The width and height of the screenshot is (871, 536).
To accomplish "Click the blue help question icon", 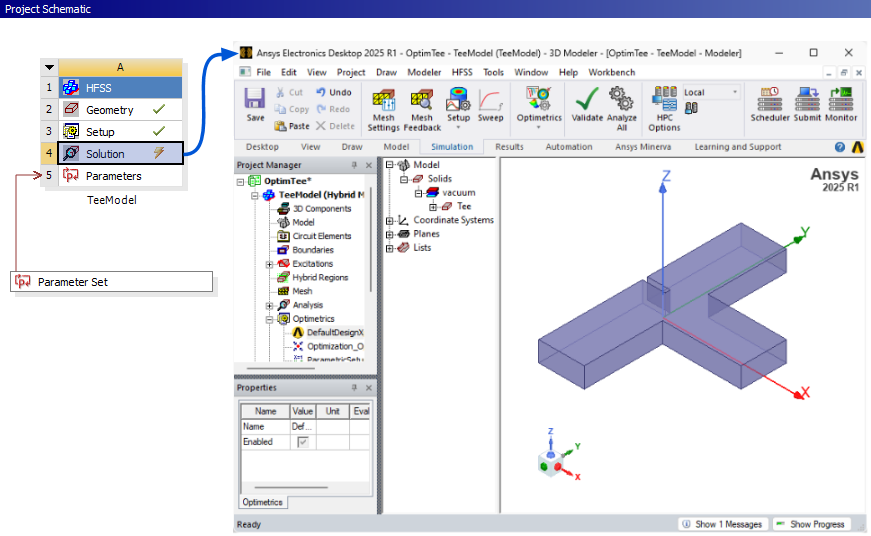I will pyautogui.click(x=840, y=147).
